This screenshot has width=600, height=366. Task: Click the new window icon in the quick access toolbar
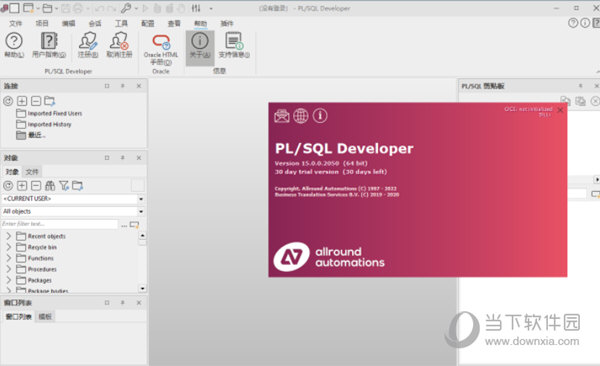tap(28, 8)
